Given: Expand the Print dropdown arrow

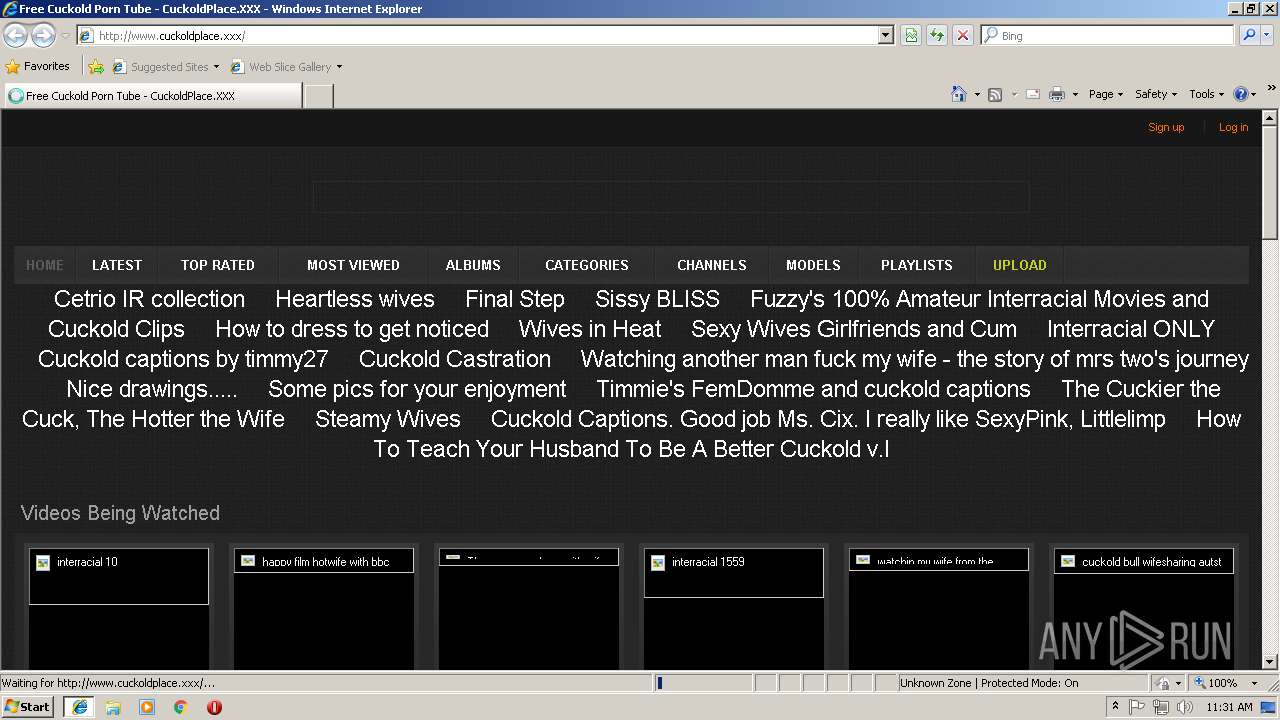Looking at the screenshot, I should click(x=1075, y=94).
